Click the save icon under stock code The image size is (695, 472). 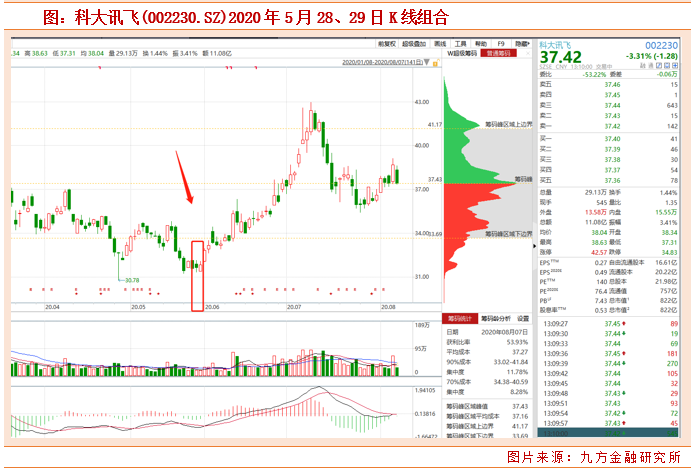[667, 66]
